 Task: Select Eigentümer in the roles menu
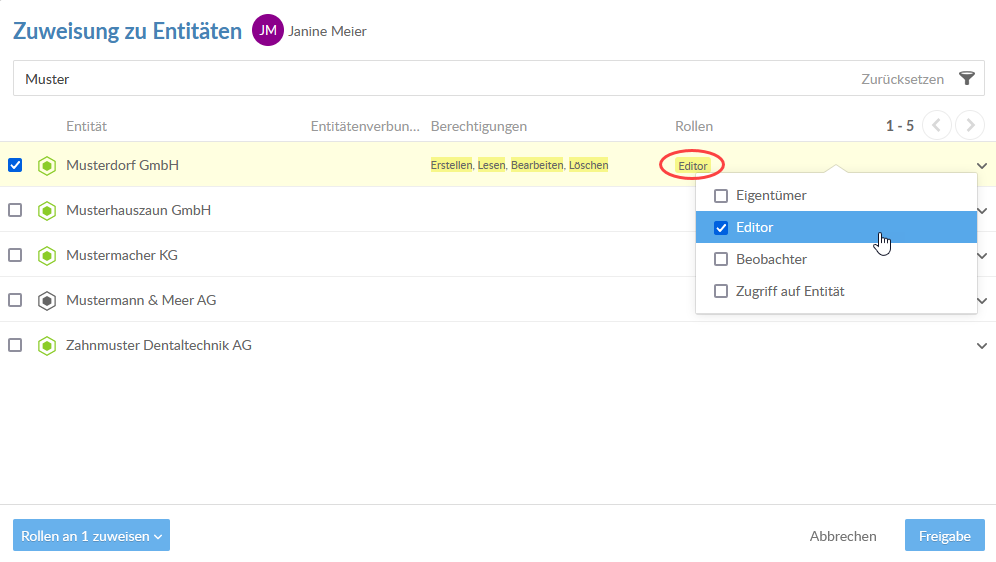pos(836,196)
